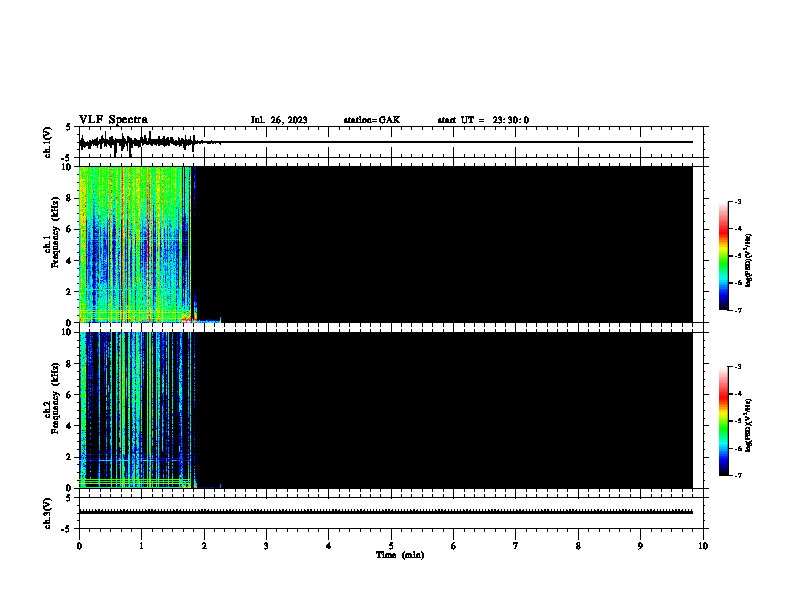Click time-axis tick label "8"

click(578, 546)
